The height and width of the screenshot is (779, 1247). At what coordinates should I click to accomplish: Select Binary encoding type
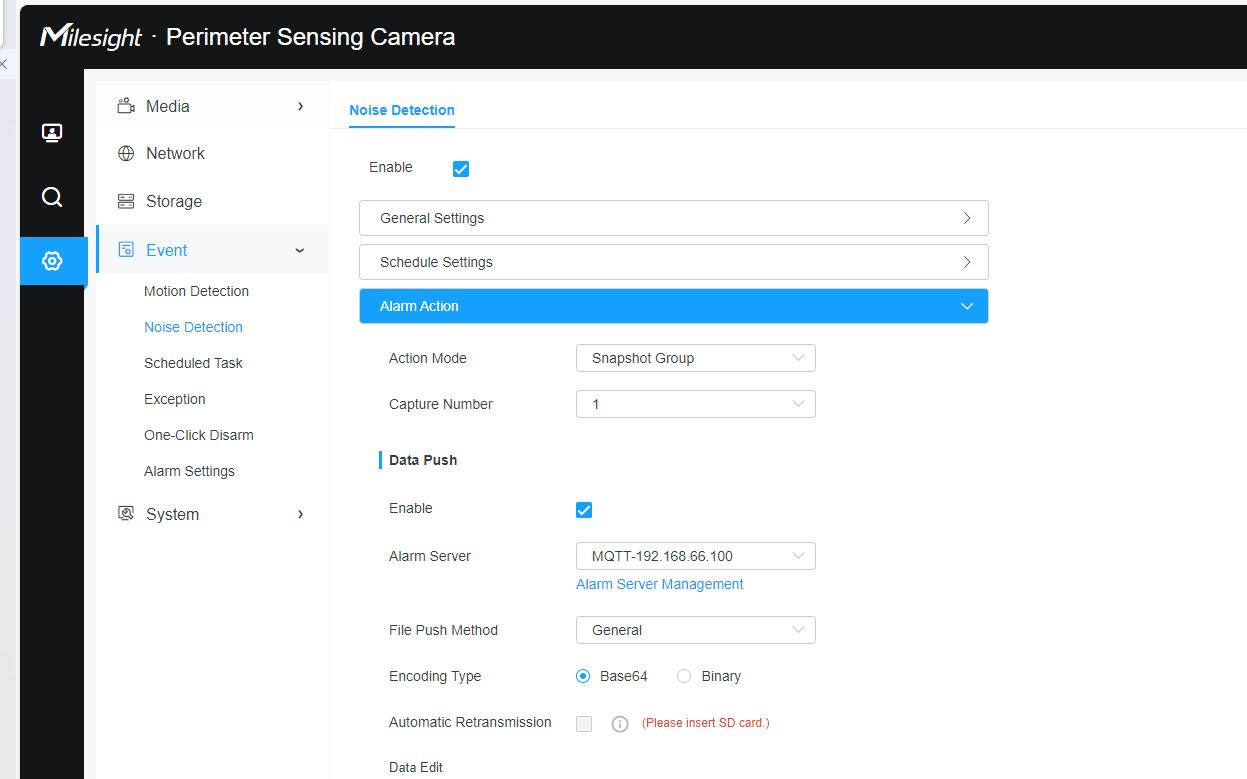[x=684, y=676]
